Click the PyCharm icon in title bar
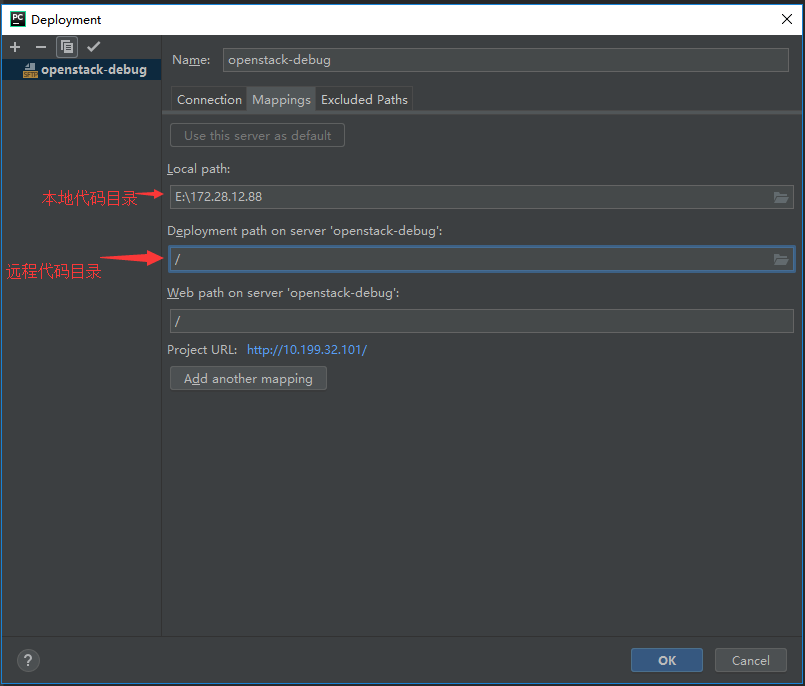Viewport: 805px width, 686px height. click(18, 19)
